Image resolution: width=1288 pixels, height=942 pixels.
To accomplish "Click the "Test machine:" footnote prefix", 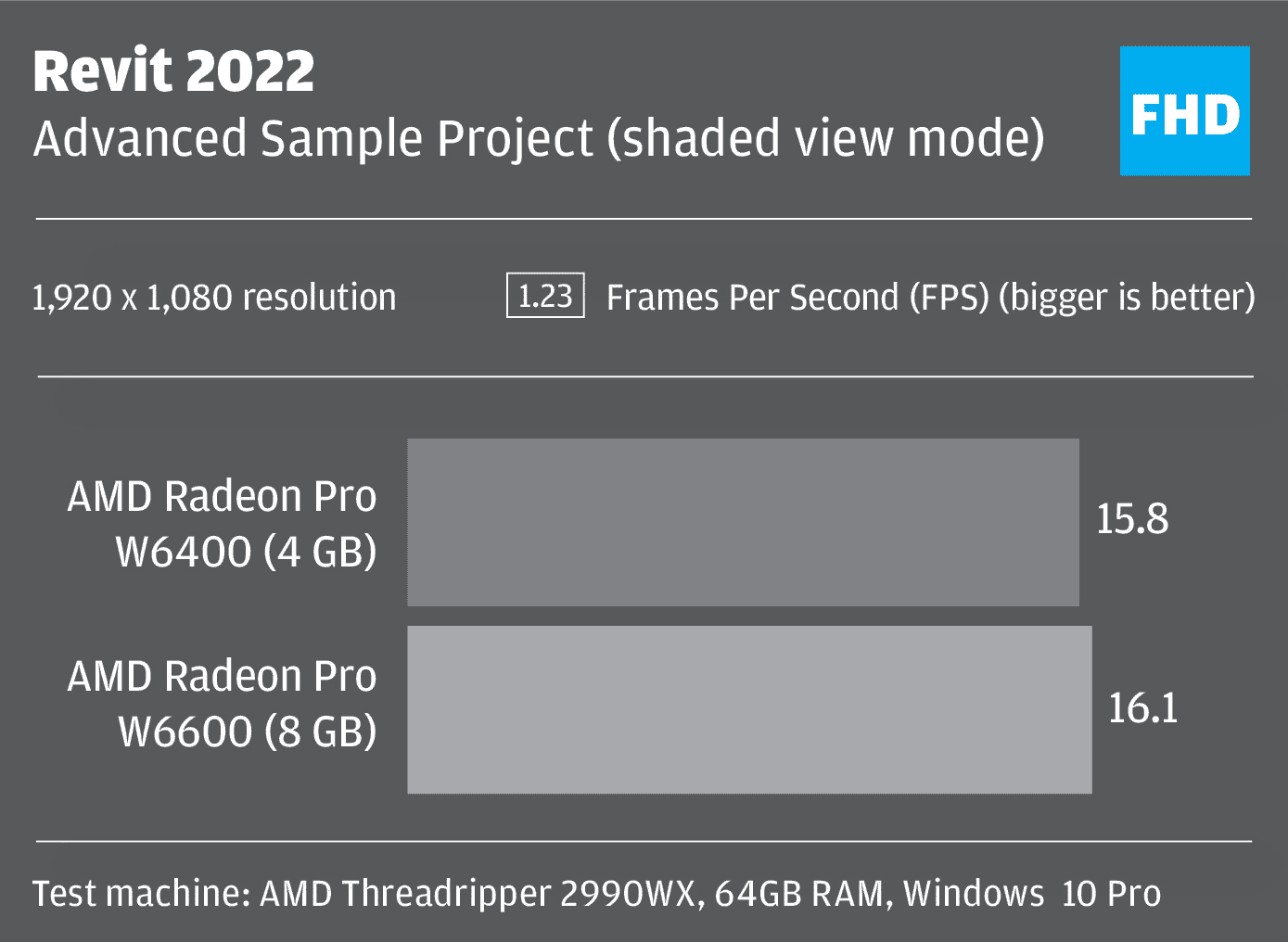I will (x=141, y=894).
